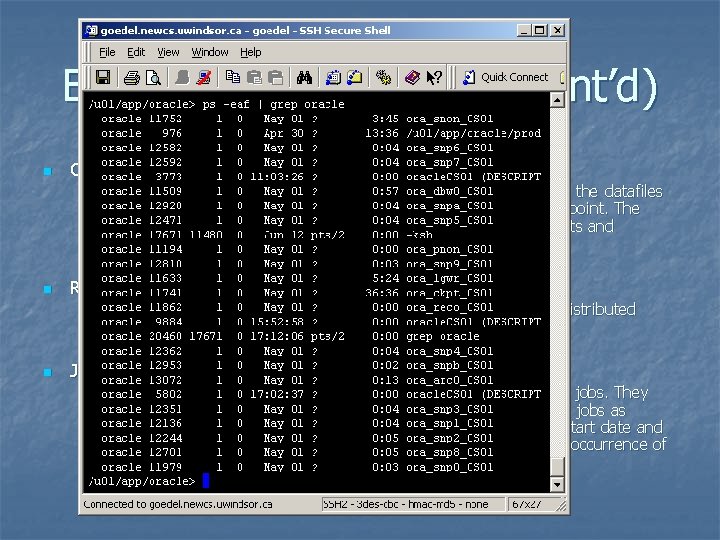Open the Settings gears icon
Viewport: 720px width, 540px height.
point(383,77)
